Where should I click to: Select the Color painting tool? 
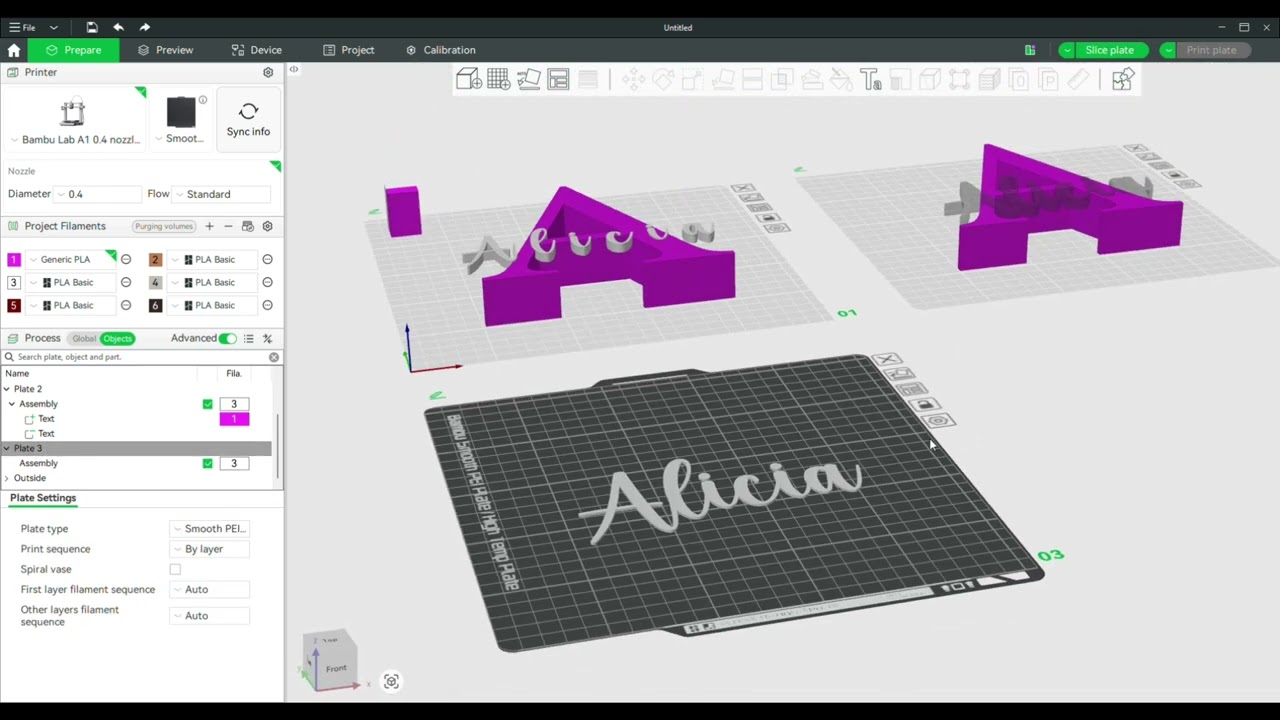(x=841, y=80)
